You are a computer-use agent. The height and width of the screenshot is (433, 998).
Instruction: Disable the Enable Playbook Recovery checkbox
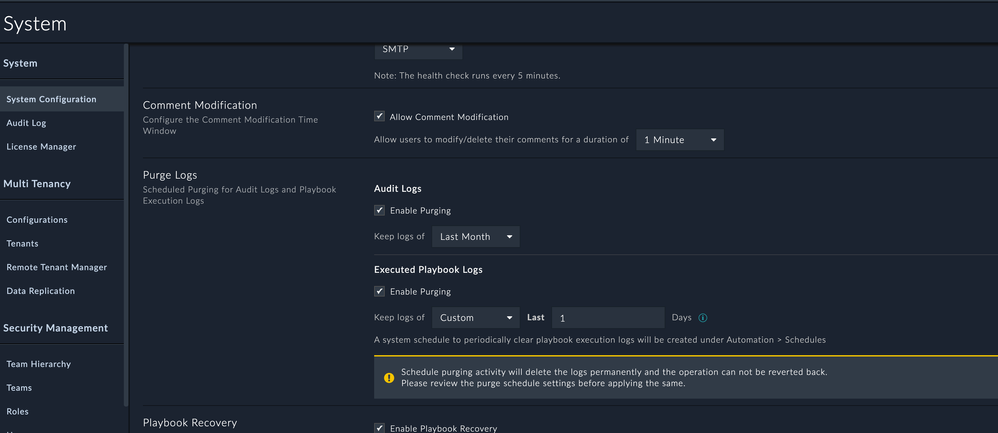coord(379,428)
